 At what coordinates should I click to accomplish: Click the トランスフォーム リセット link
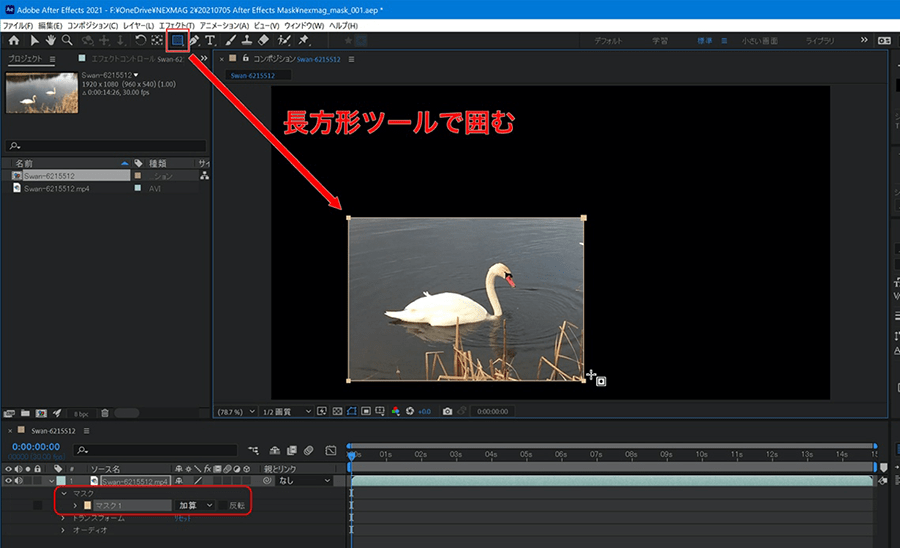[183, 518]
